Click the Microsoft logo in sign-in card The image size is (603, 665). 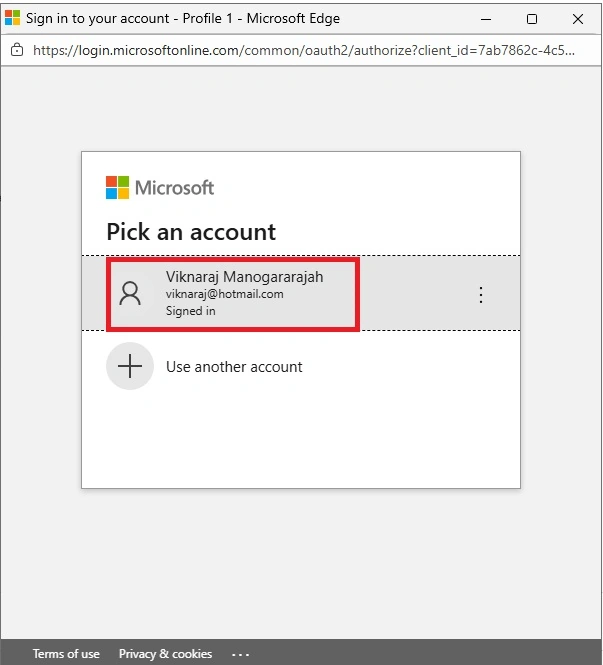point(117,187)
